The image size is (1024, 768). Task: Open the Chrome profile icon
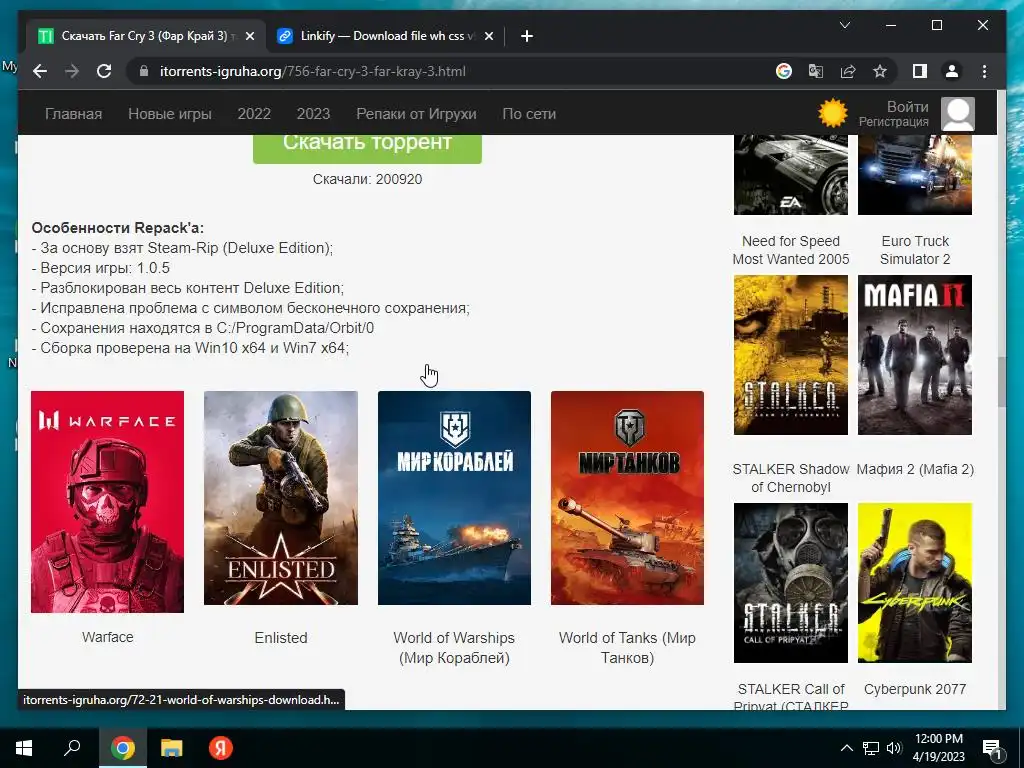pyautogui.click(x=952, y=71)
